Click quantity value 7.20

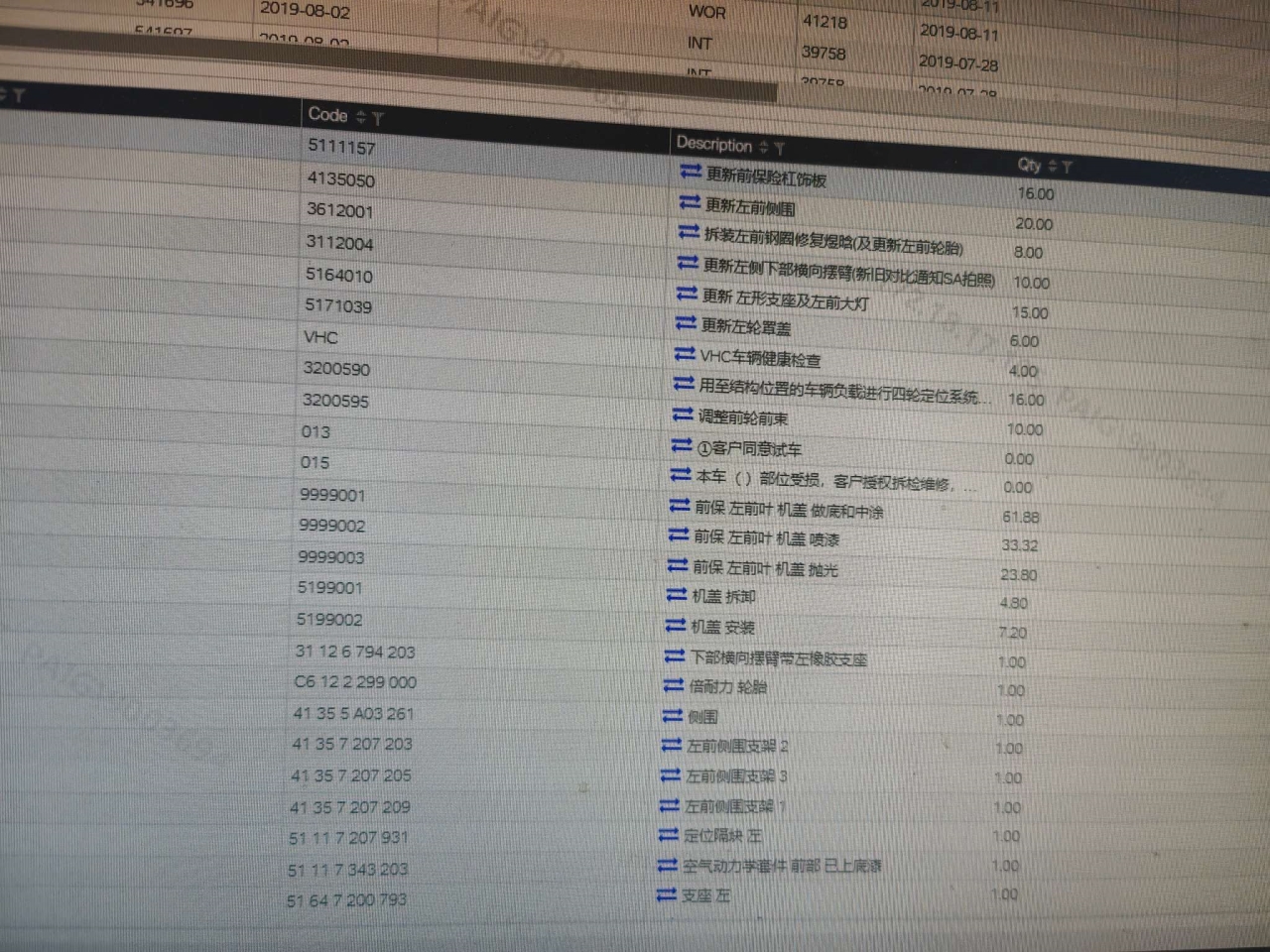tap(1013, 632)
